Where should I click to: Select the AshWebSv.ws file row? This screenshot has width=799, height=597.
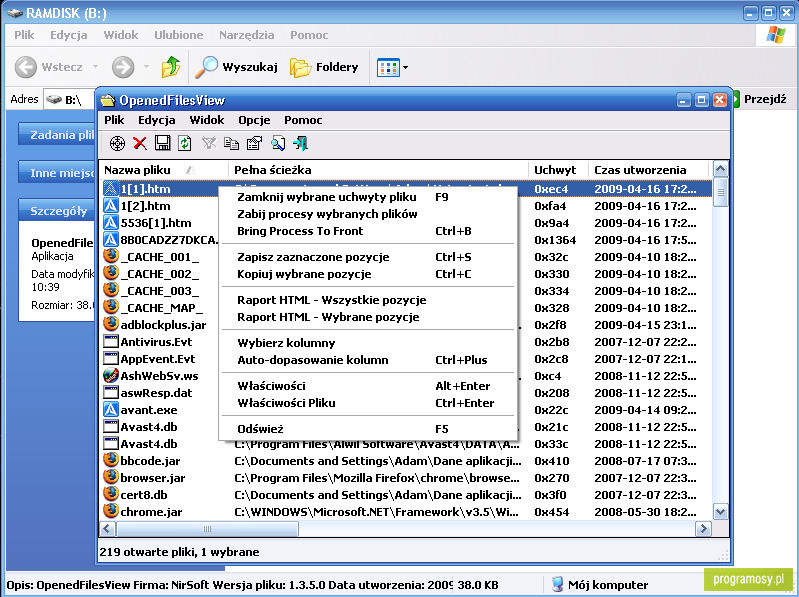pyautogui.click(x=406, y=376)
